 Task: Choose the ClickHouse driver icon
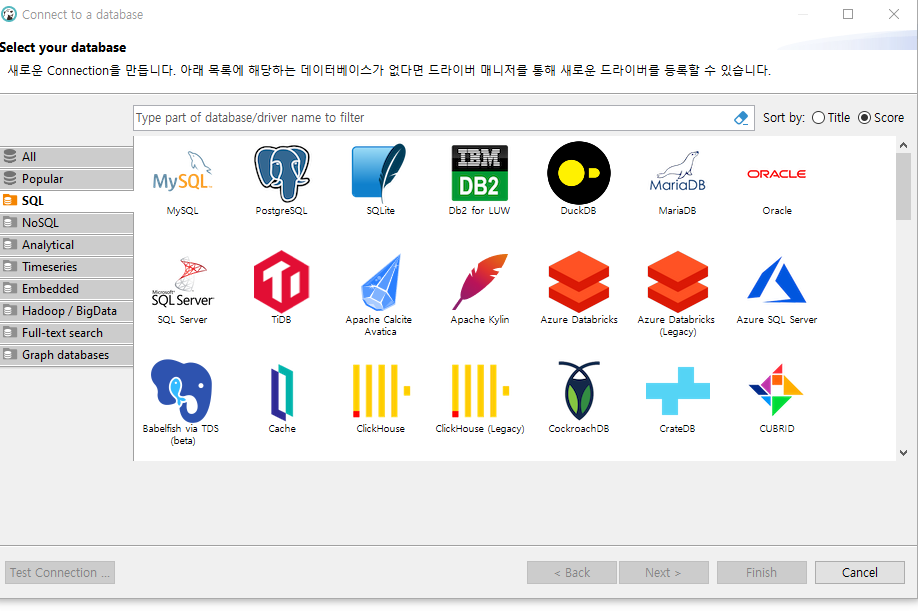[x=381, y=390]
